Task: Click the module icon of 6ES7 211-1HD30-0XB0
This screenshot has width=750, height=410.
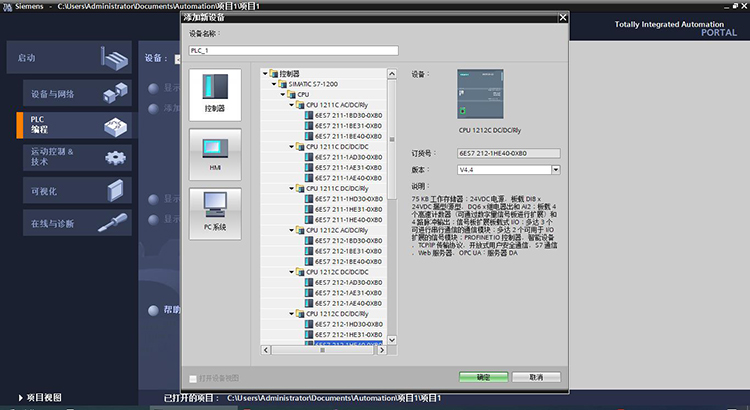Action: coord(309,199)
